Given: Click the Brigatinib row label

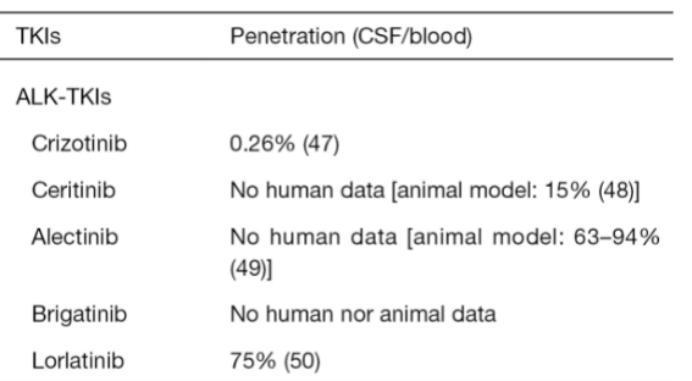Looking at the screenshot, I should (79, 315).
